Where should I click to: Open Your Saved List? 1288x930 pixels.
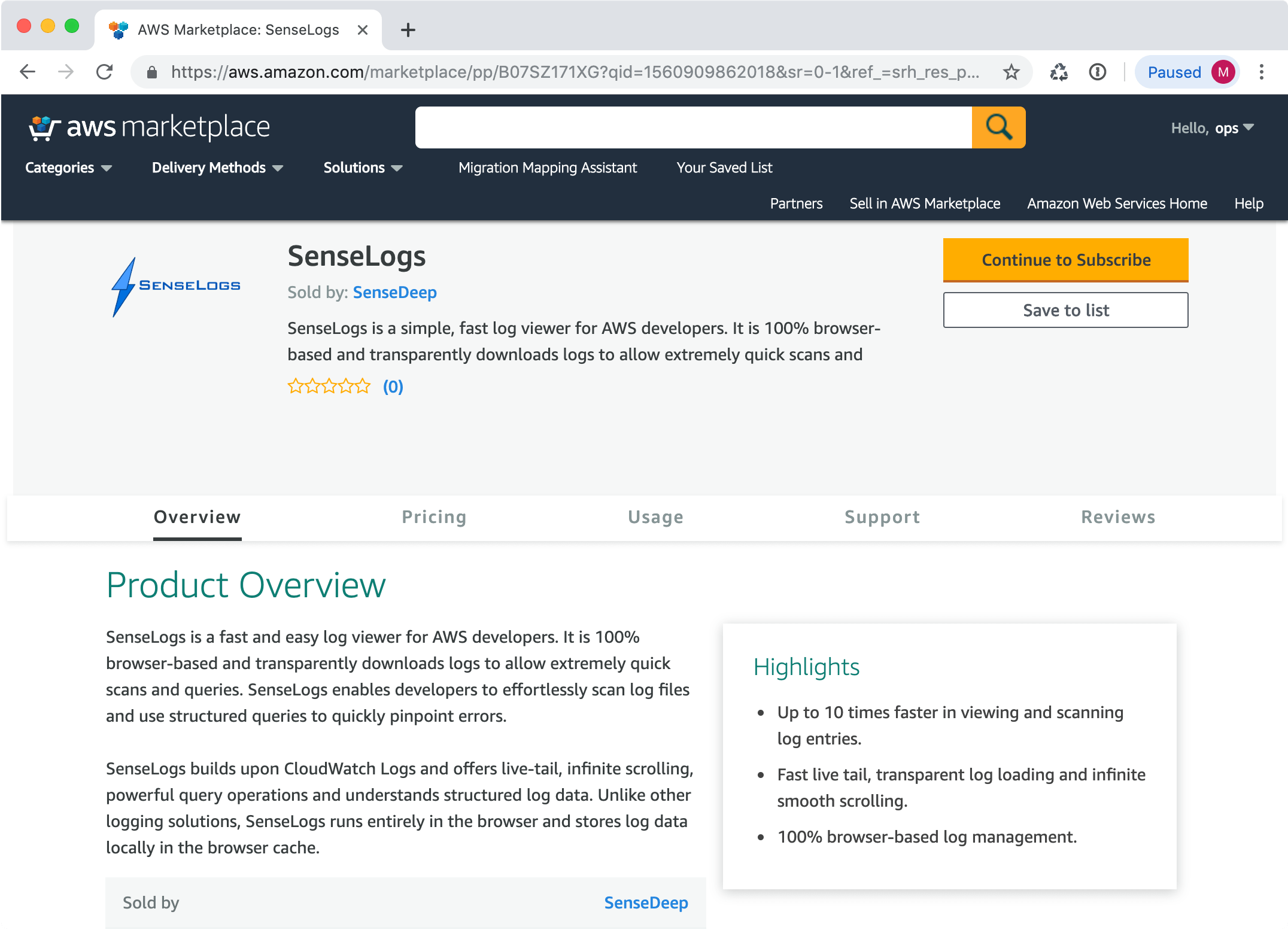(724, 168)
